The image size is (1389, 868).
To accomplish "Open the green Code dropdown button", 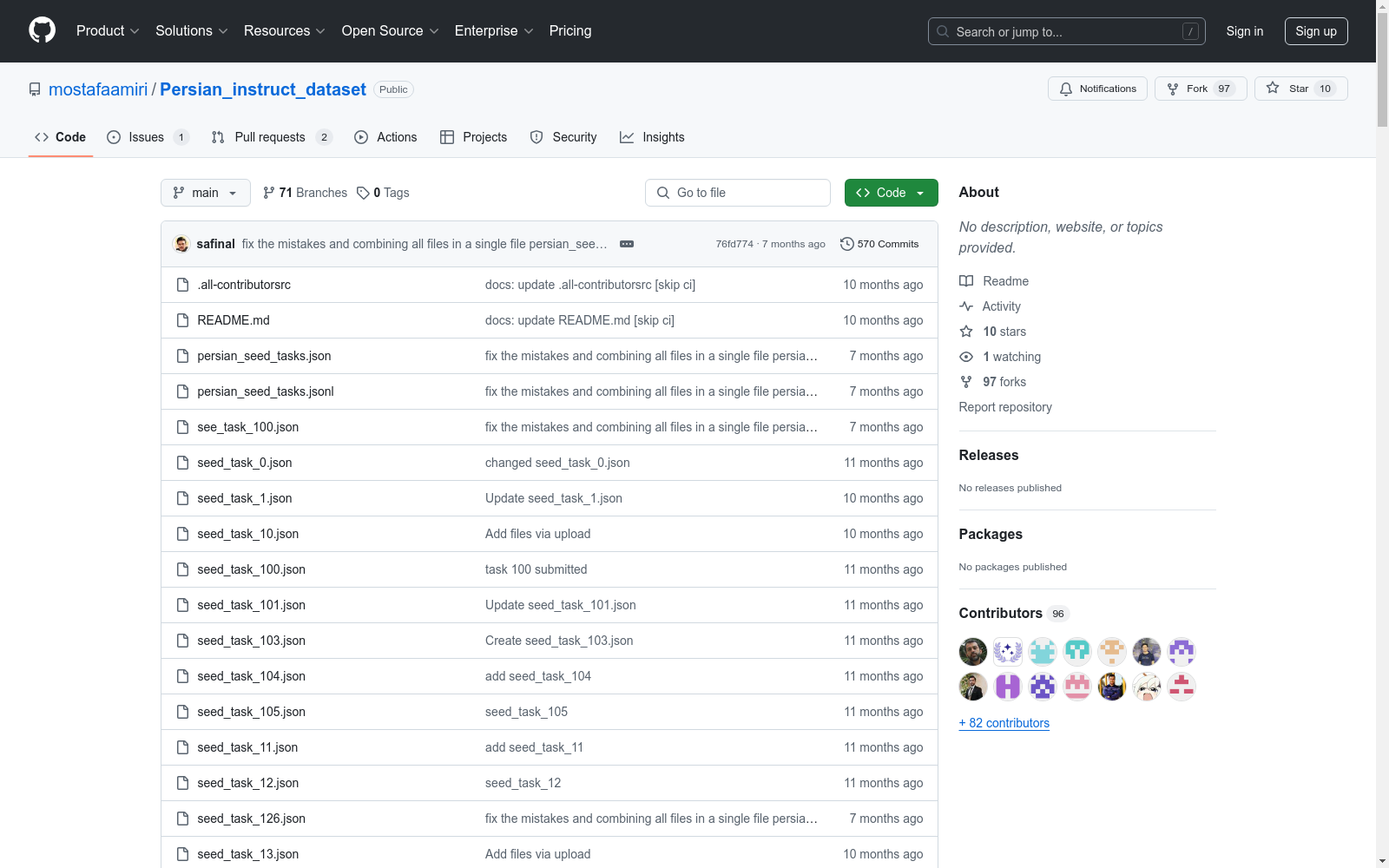I will [892, 193].
